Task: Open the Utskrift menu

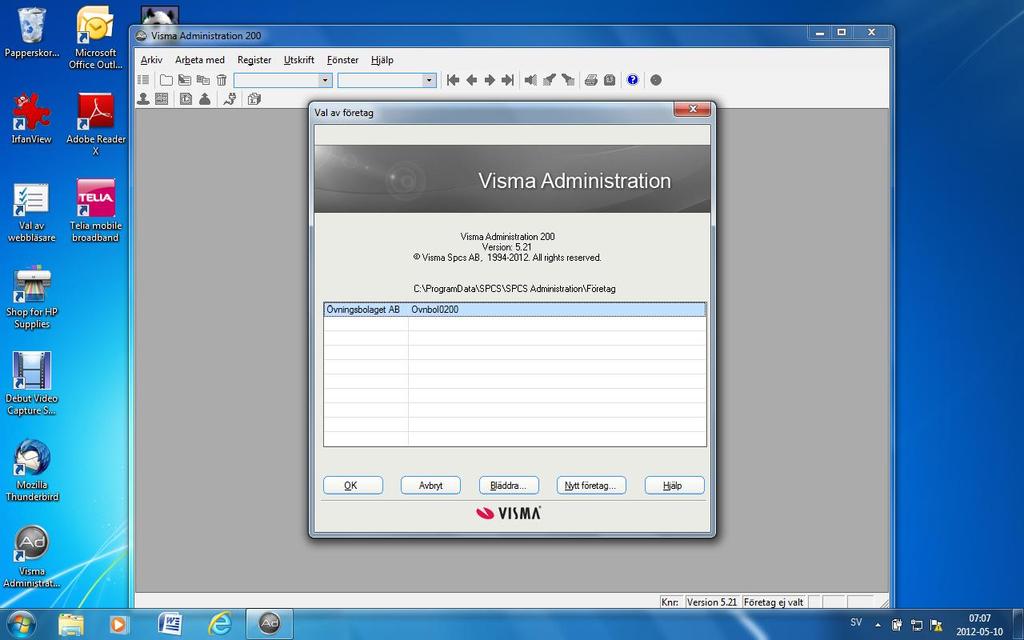Action: 299,59
